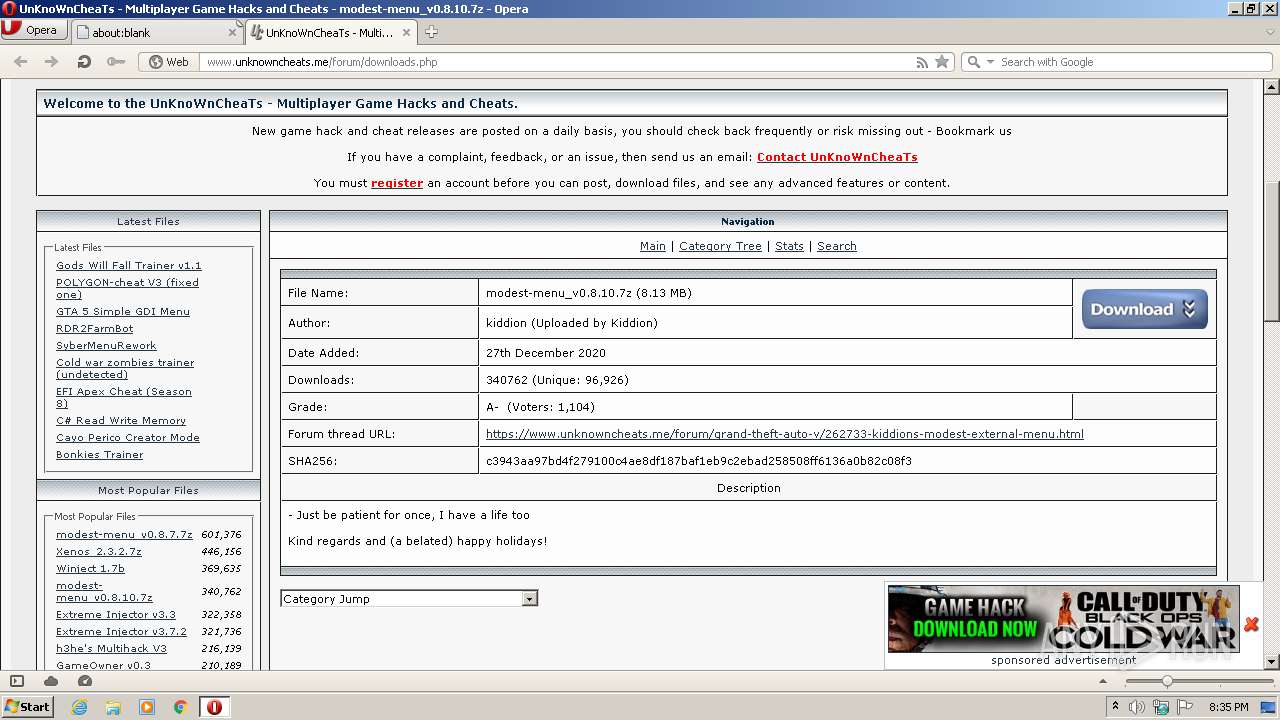Open the Contact UnKnoWnCheaTs link
Image resolution: width=1280 pixels, height=720 pixels.
(837, 157)
